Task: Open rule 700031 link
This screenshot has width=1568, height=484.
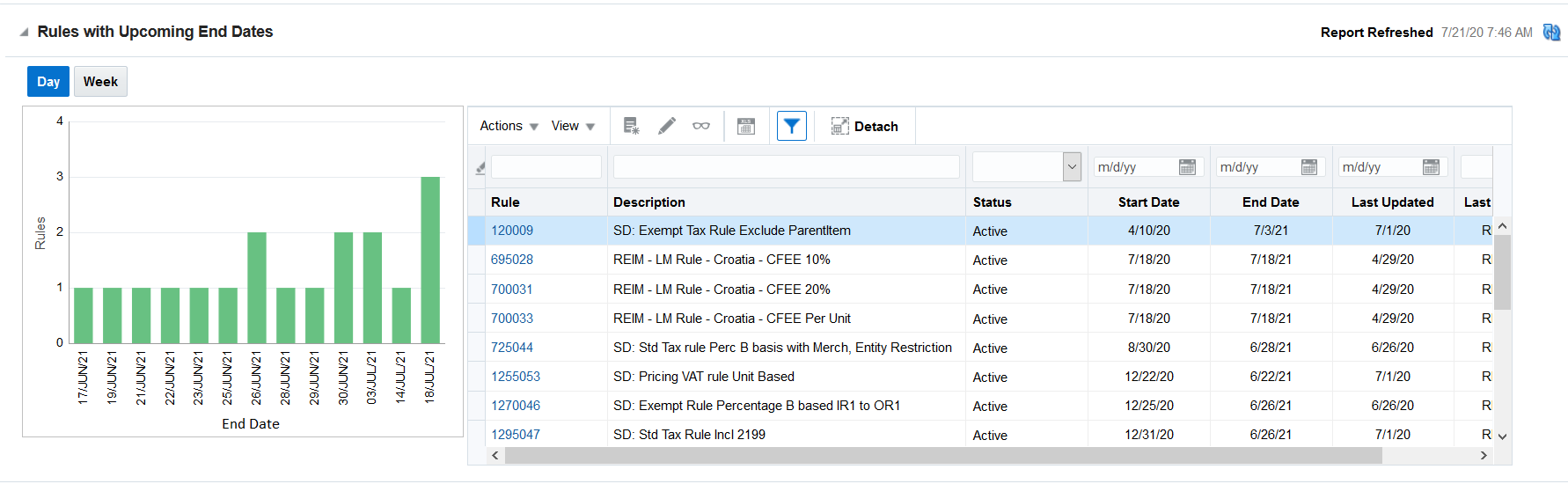Action: click(512, 290)
